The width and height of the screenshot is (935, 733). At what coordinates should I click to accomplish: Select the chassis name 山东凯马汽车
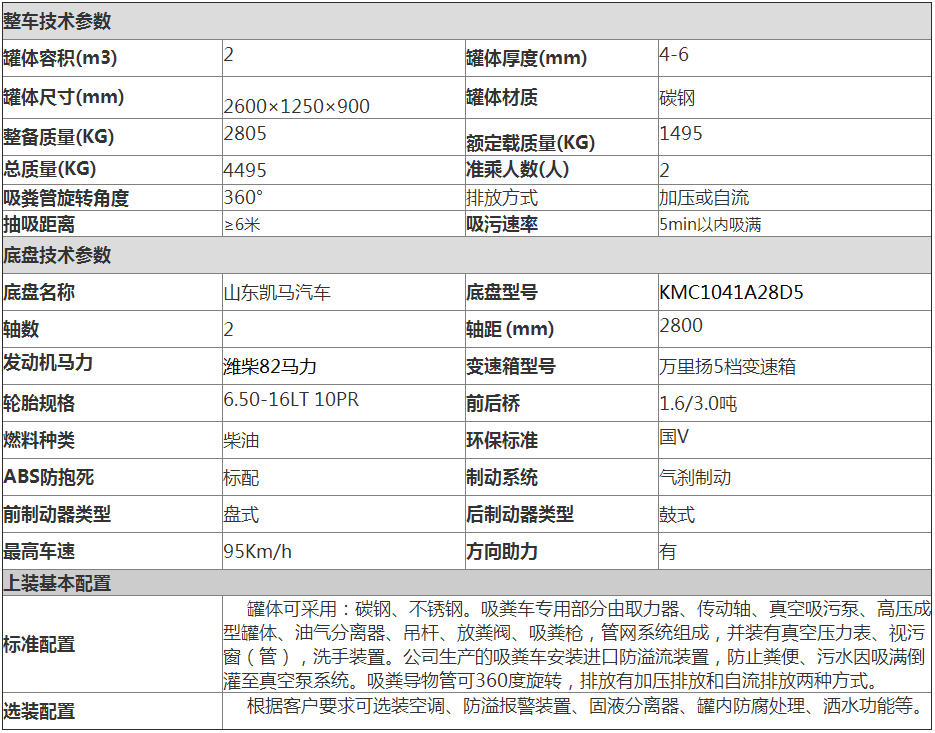click(277, 293)
